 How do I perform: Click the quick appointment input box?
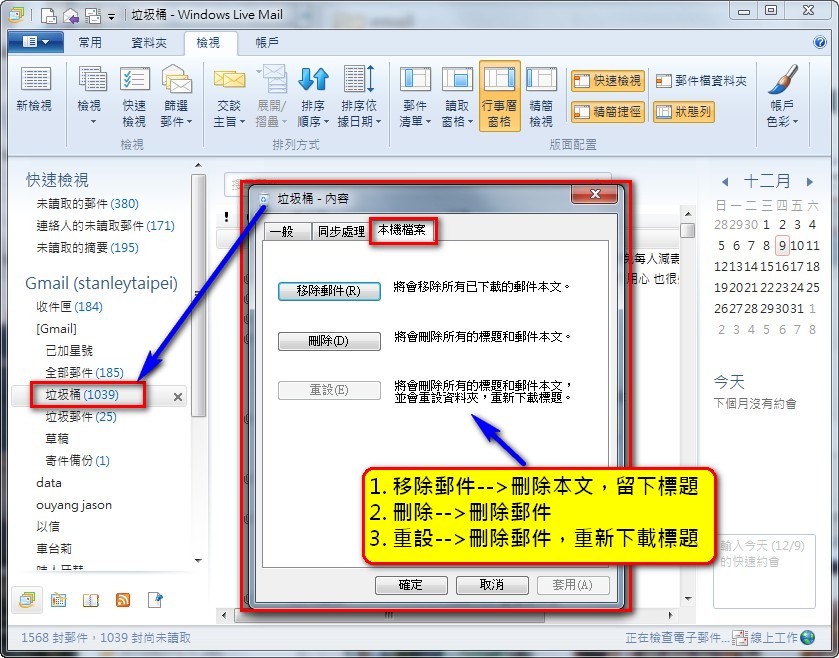(x=764, y=571)
